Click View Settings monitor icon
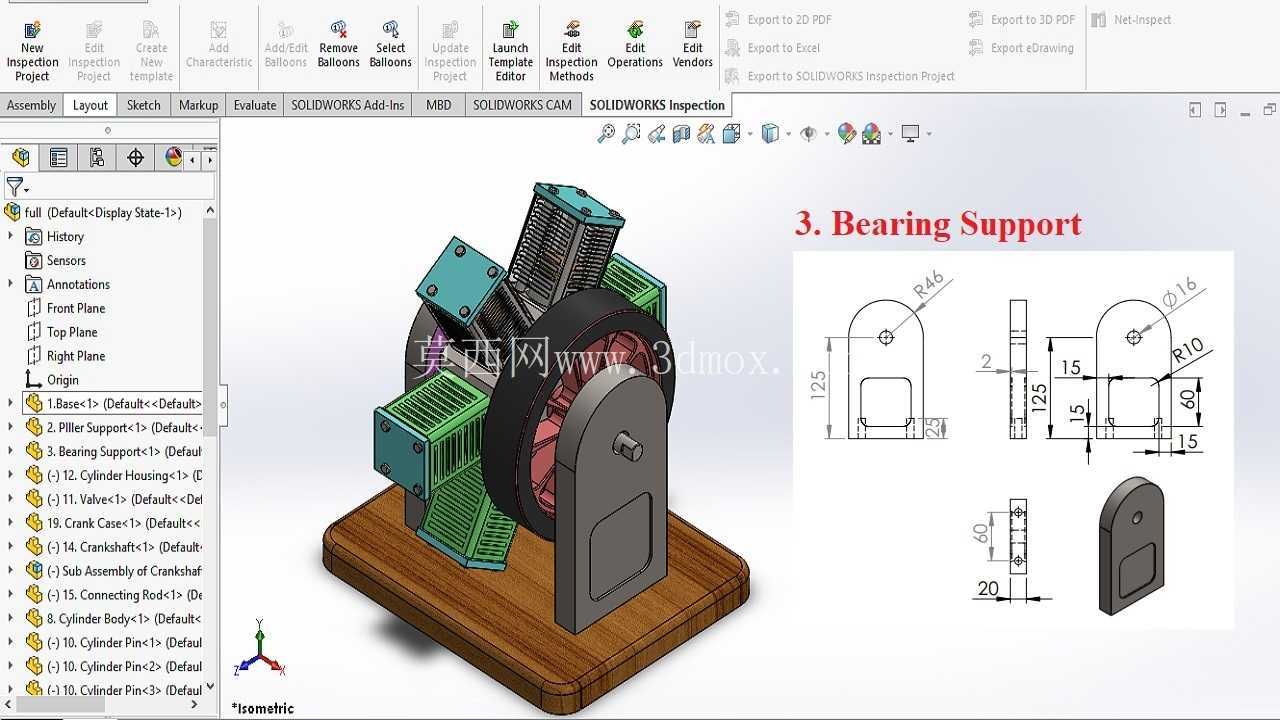 (x=910, y=133)
